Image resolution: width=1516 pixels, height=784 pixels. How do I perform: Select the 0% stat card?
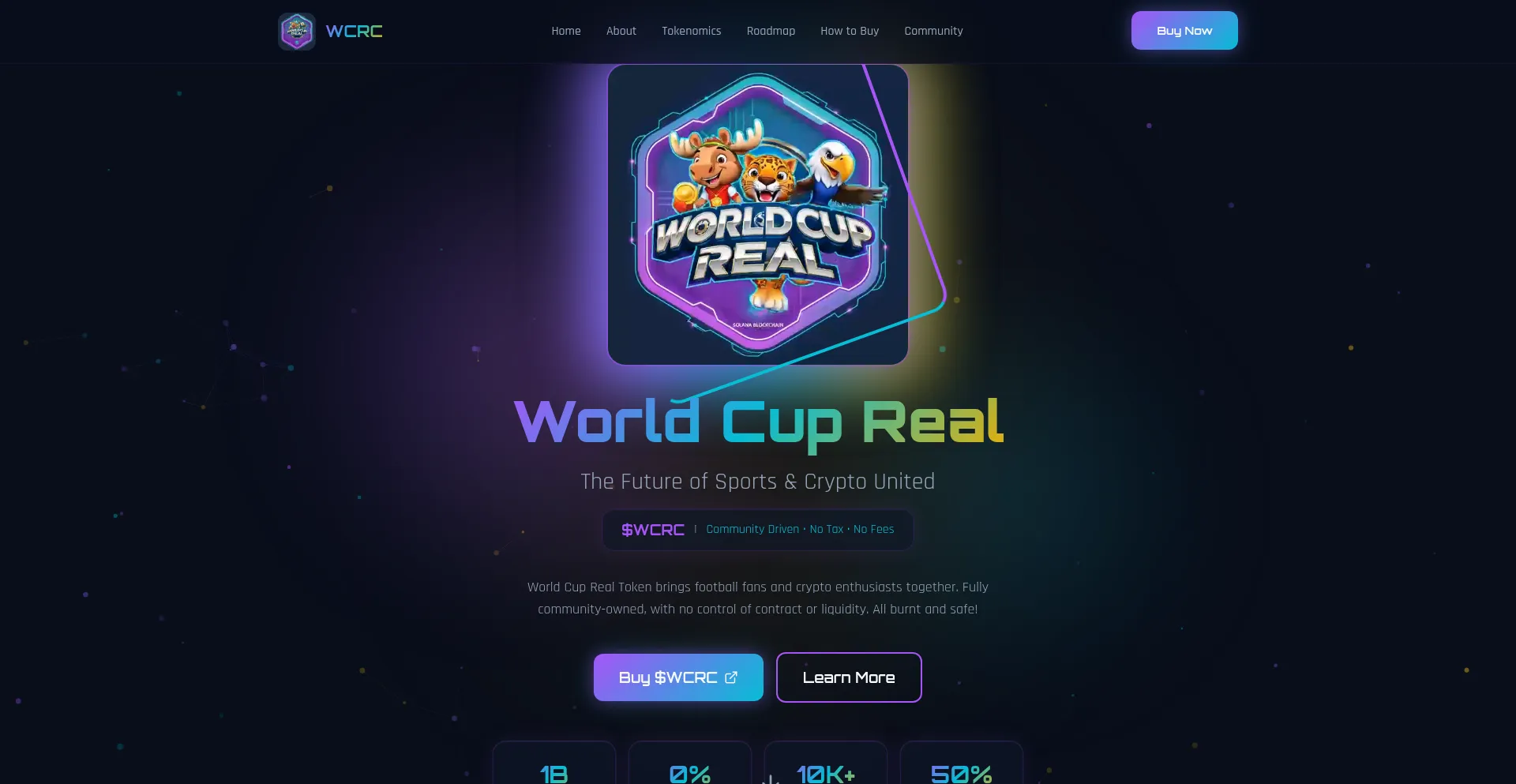pyautogui.click(x=690, y=763)
